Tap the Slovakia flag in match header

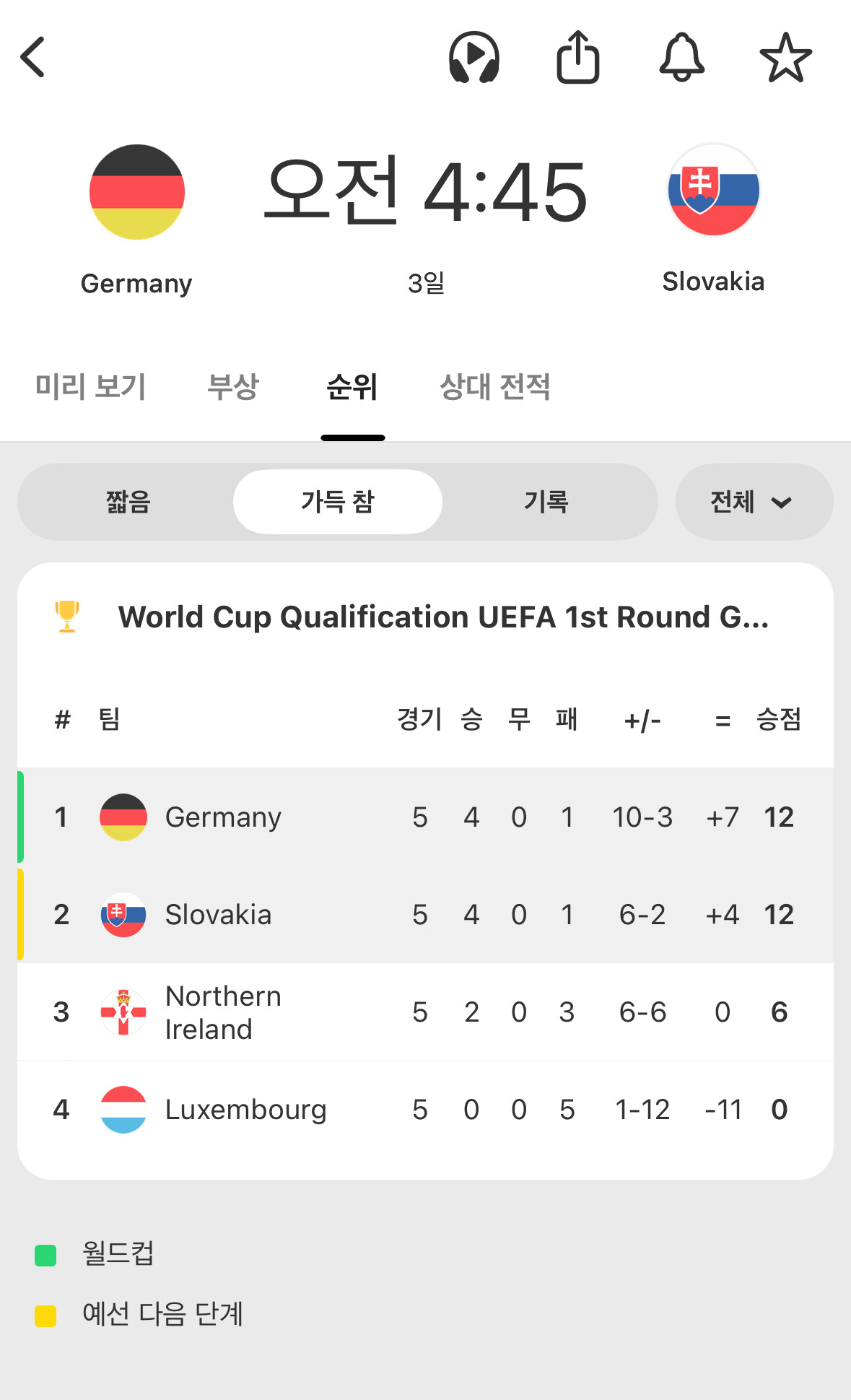tap(713, 191)
